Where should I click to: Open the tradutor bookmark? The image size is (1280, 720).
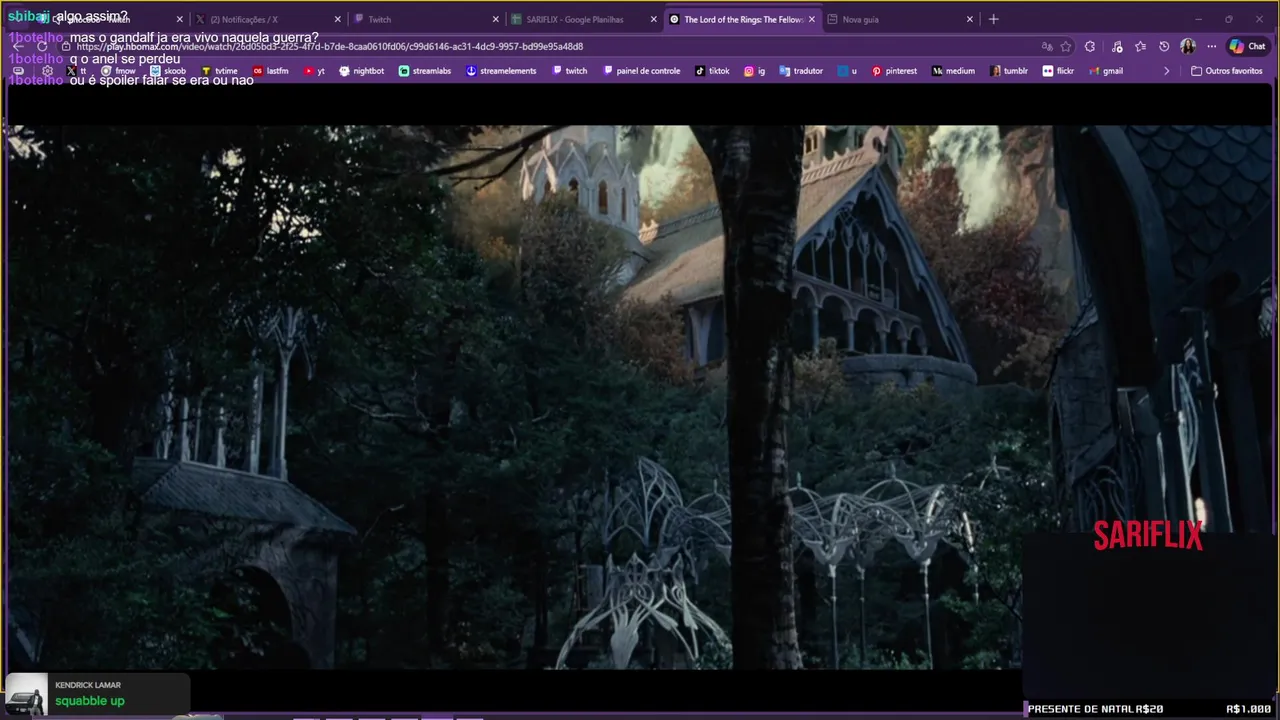[801, 71]
